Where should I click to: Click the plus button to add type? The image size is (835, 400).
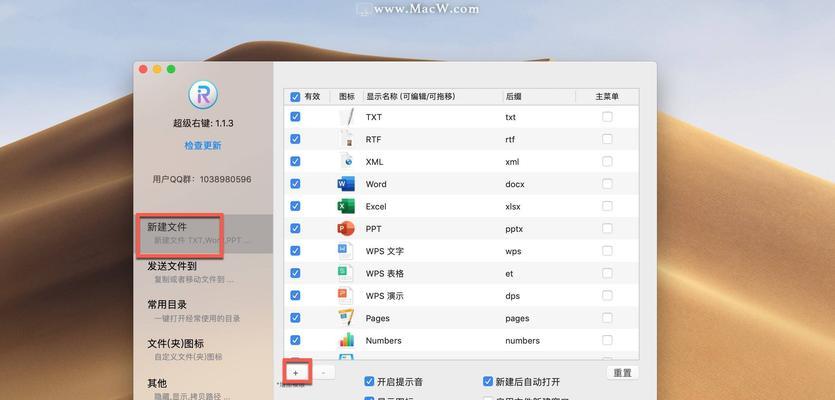point(296,373)
